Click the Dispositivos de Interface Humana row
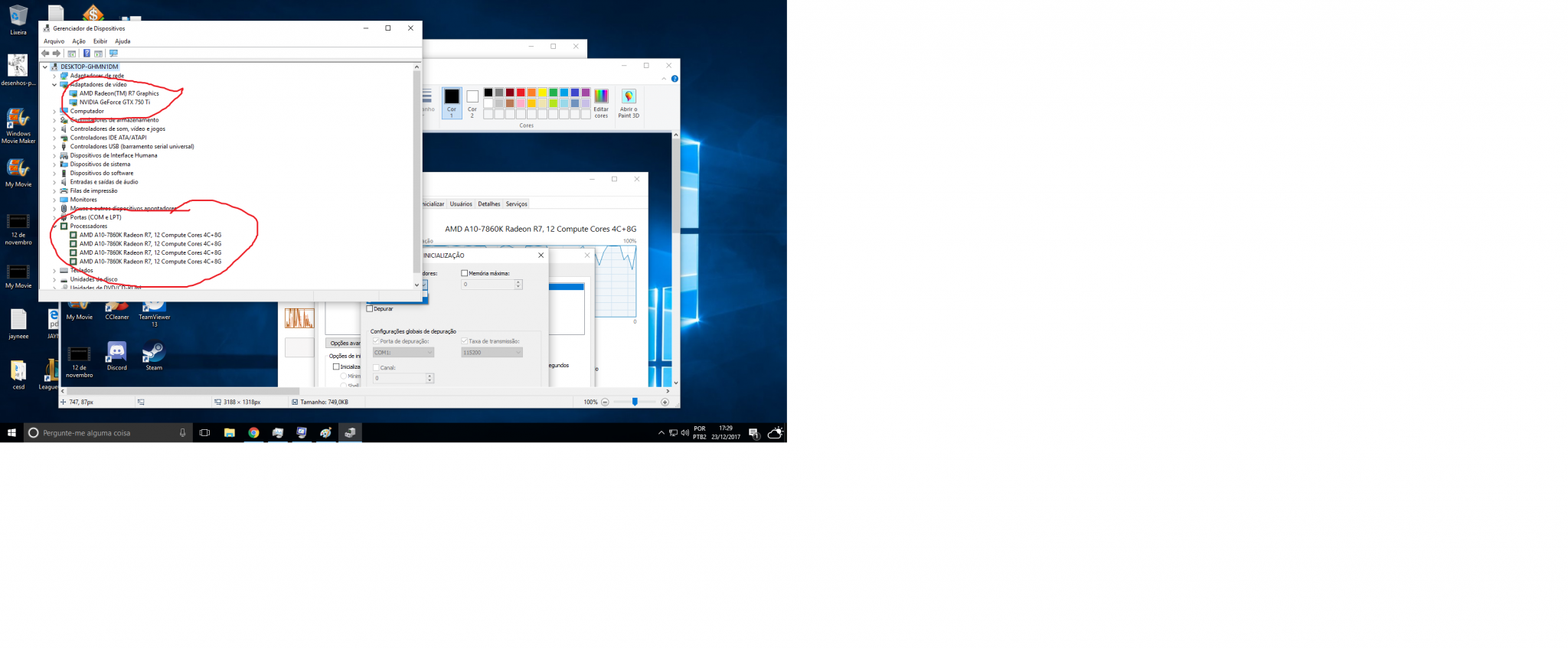 click(113, 155)
